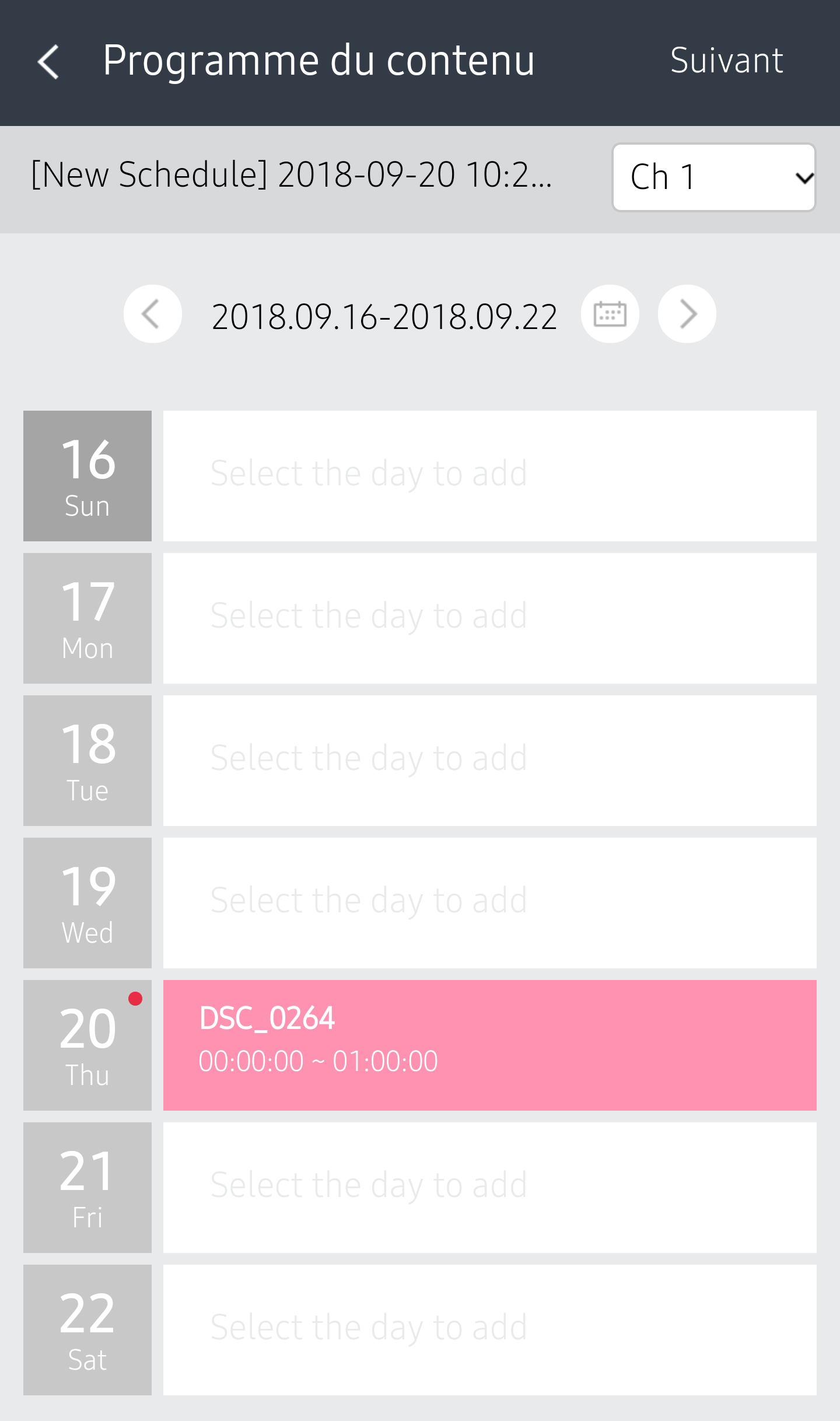Open the calendar date picker icon
The height and width of the screenshot is (1421, 840).
tap(610, 314)
